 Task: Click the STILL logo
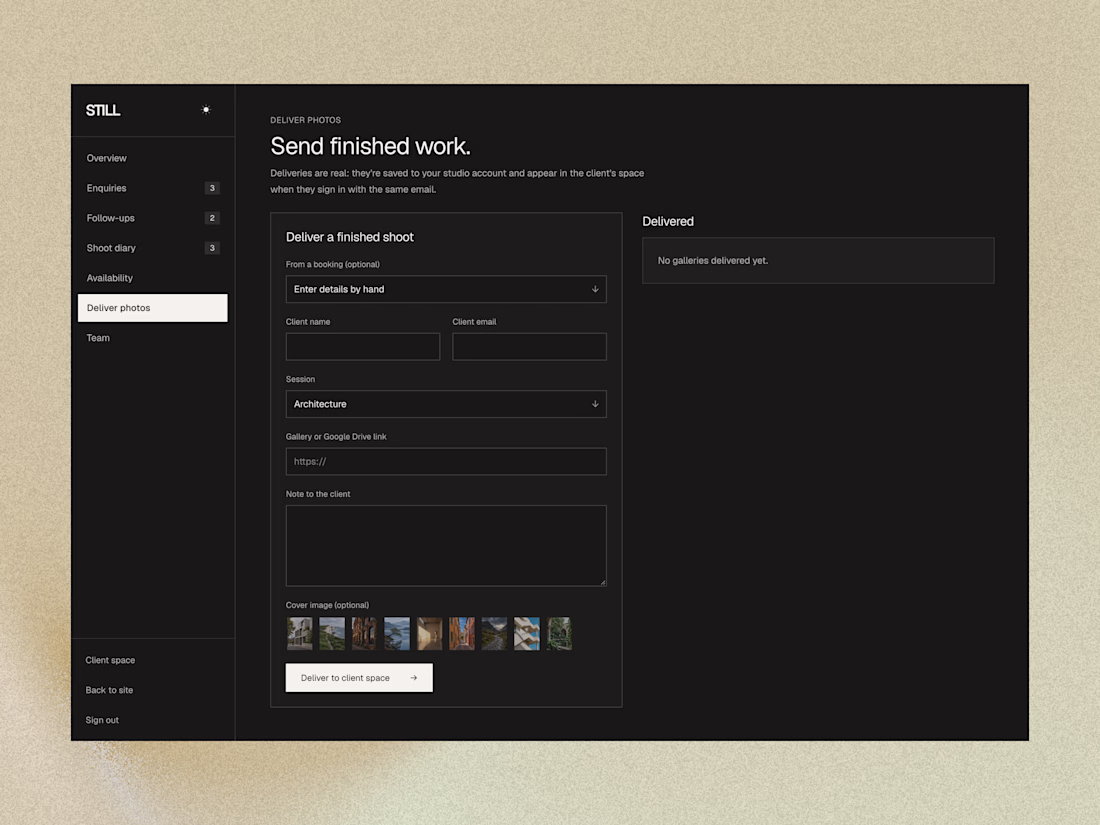[103, 110]
